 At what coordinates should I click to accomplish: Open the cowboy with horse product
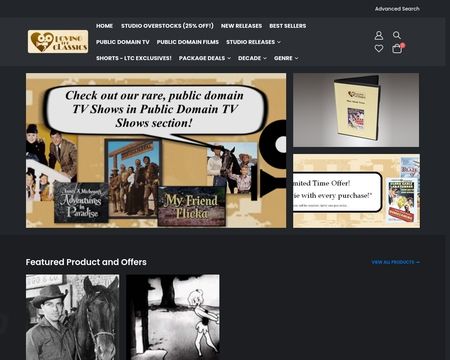tap(73, 317)
